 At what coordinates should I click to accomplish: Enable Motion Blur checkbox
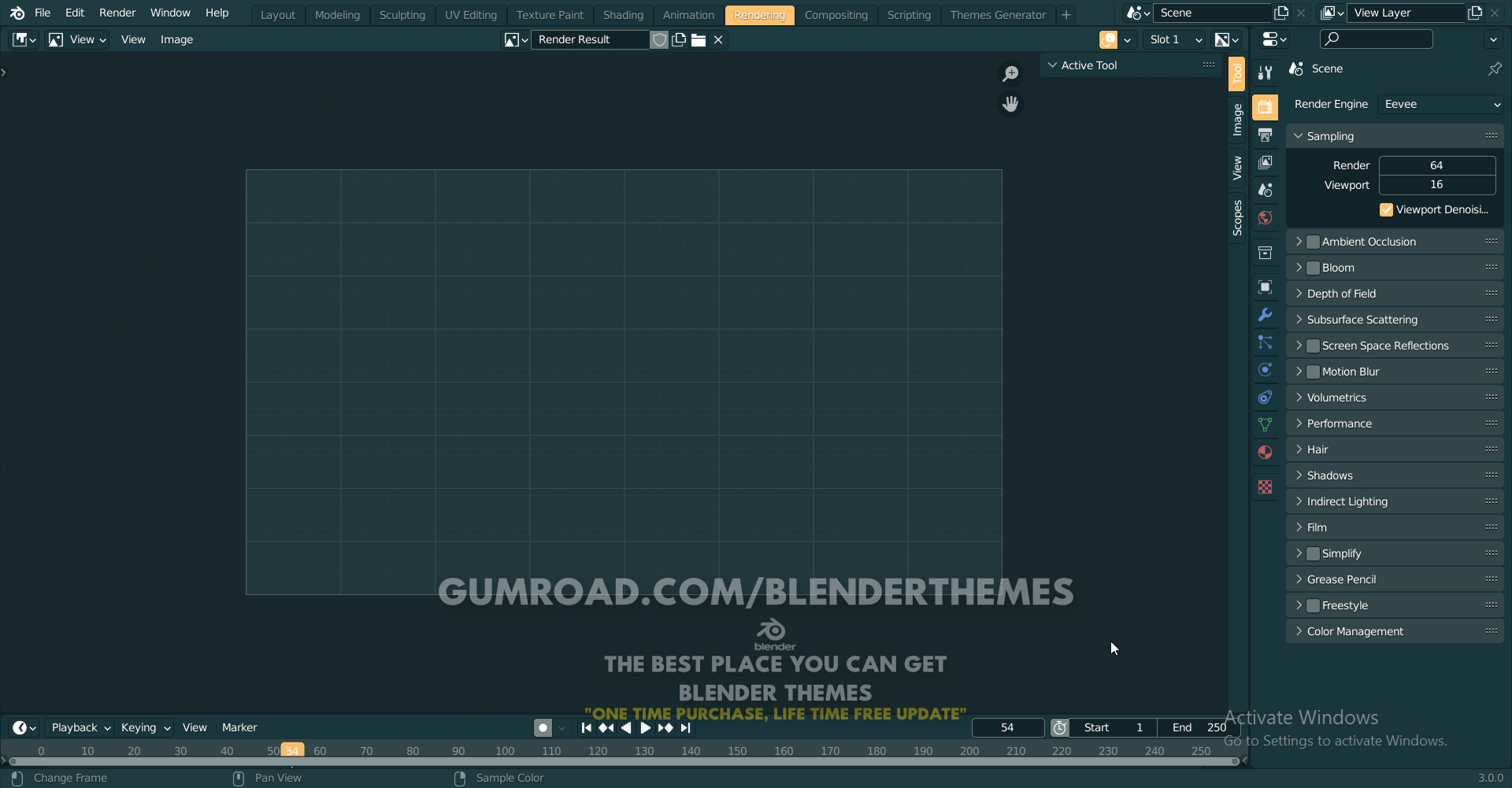[x=1313, y=372]
